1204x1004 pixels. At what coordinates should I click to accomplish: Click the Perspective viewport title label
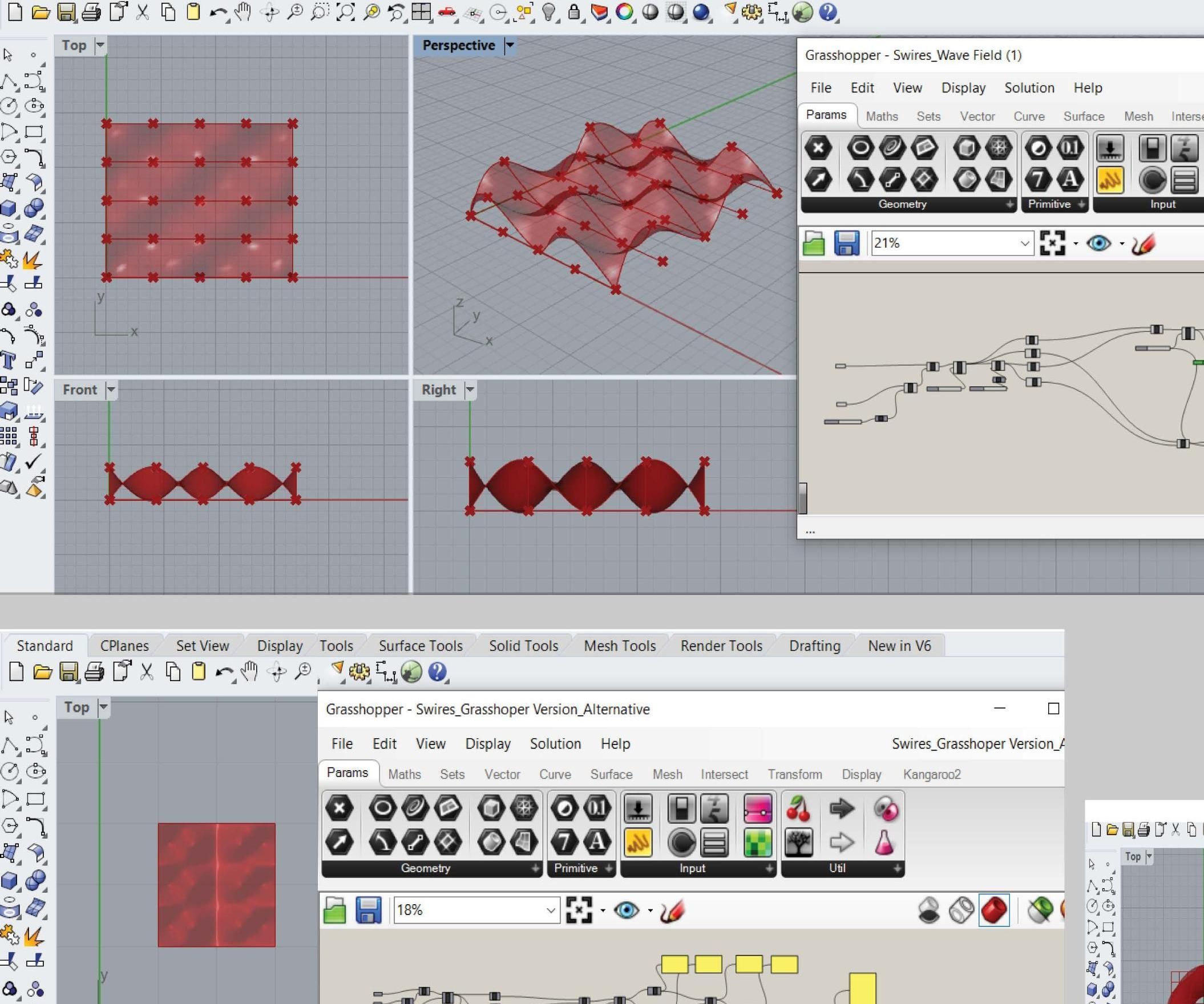[x=459, y=45]
